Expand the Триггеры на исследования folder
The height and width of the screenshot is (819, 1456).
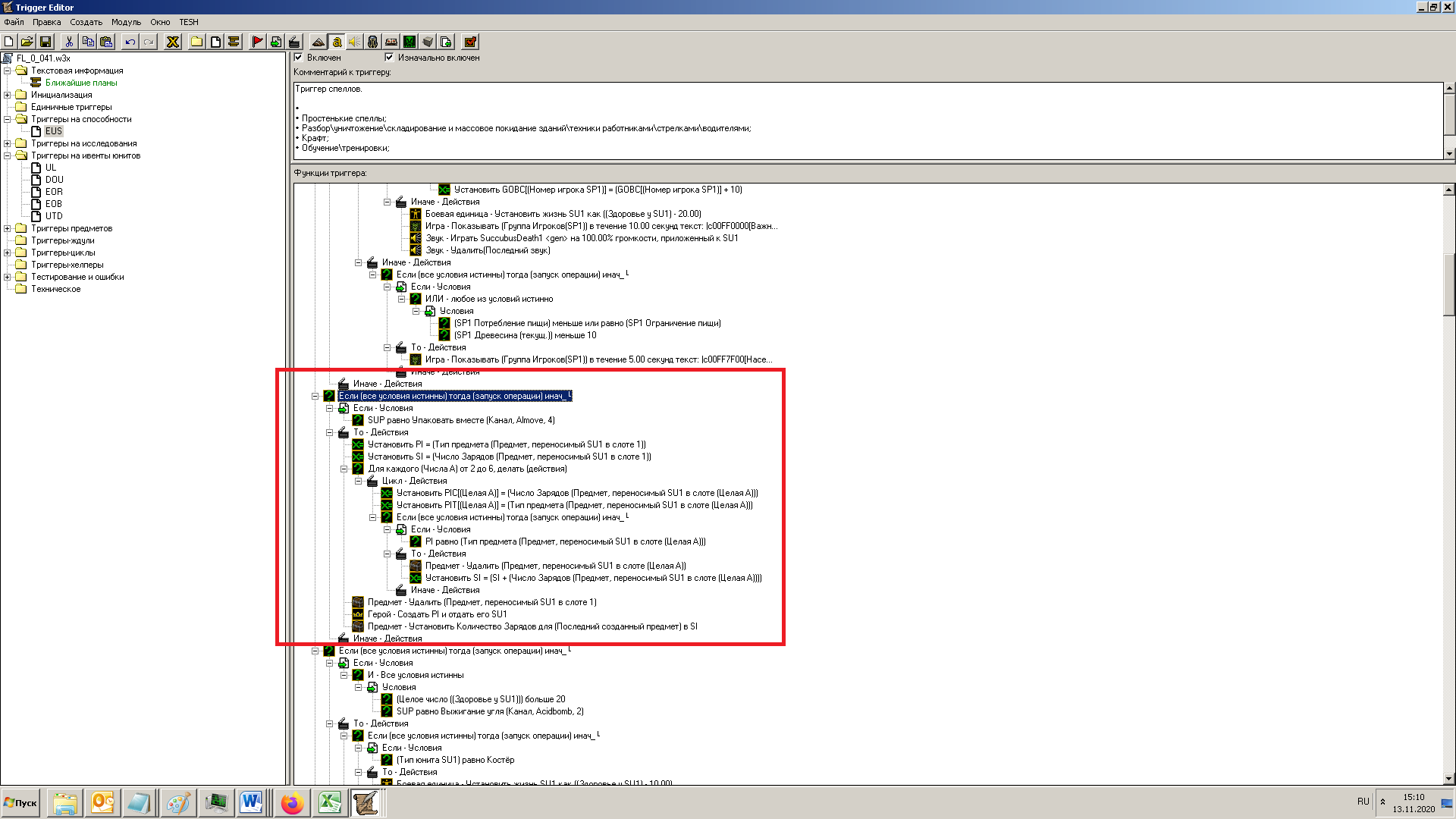pyautogui.click(x=8, y=143)
